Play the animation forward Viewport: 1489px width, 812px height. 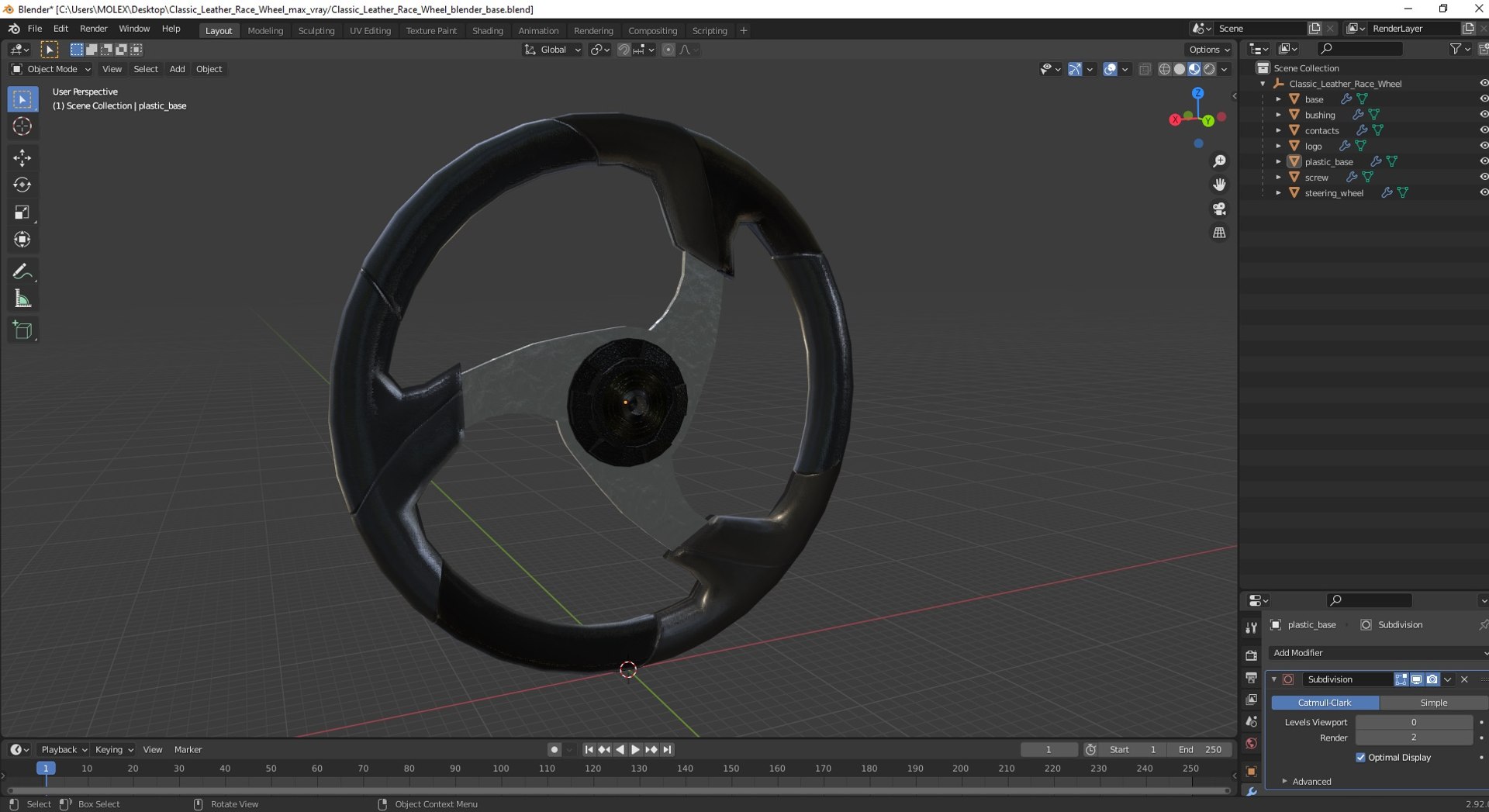click(x=635, y=750)
